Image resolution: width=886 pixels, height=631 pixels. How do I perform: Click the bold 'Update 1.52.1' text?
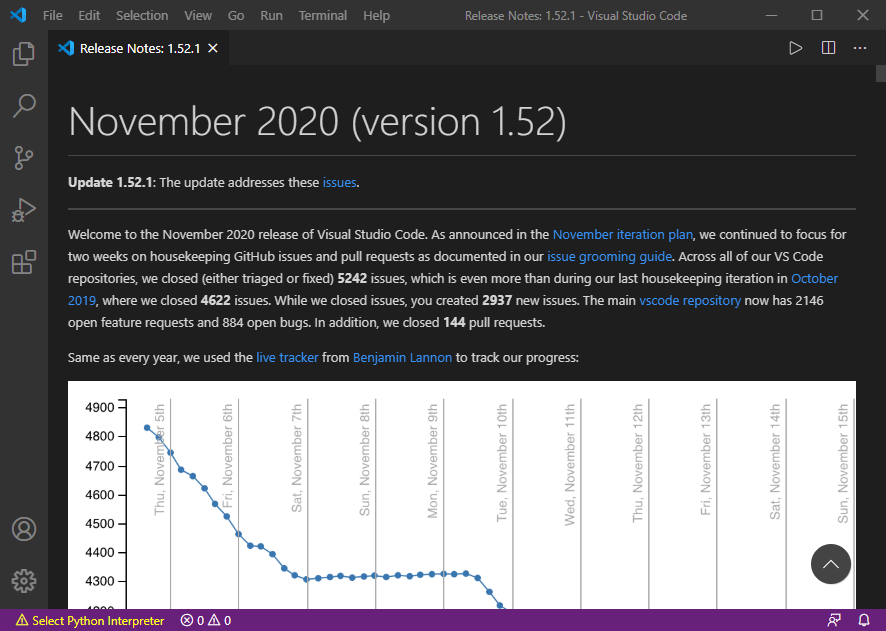(110, 182)
